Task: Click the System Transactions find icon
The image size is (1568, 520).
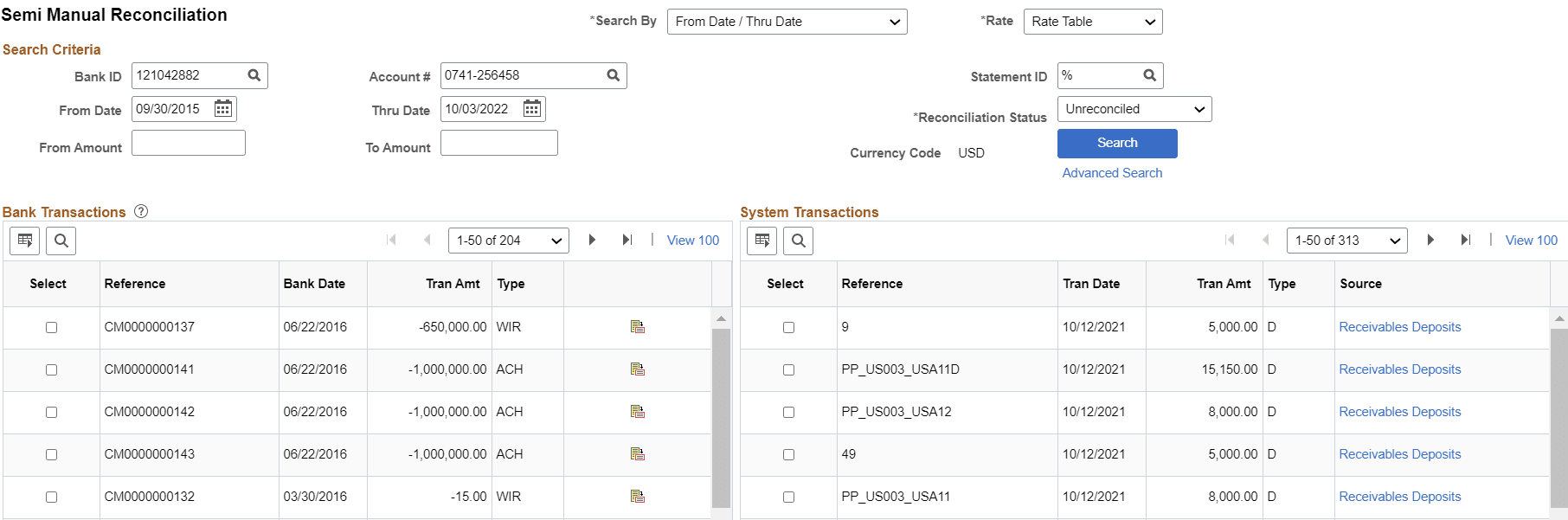Action: [799, 241]
